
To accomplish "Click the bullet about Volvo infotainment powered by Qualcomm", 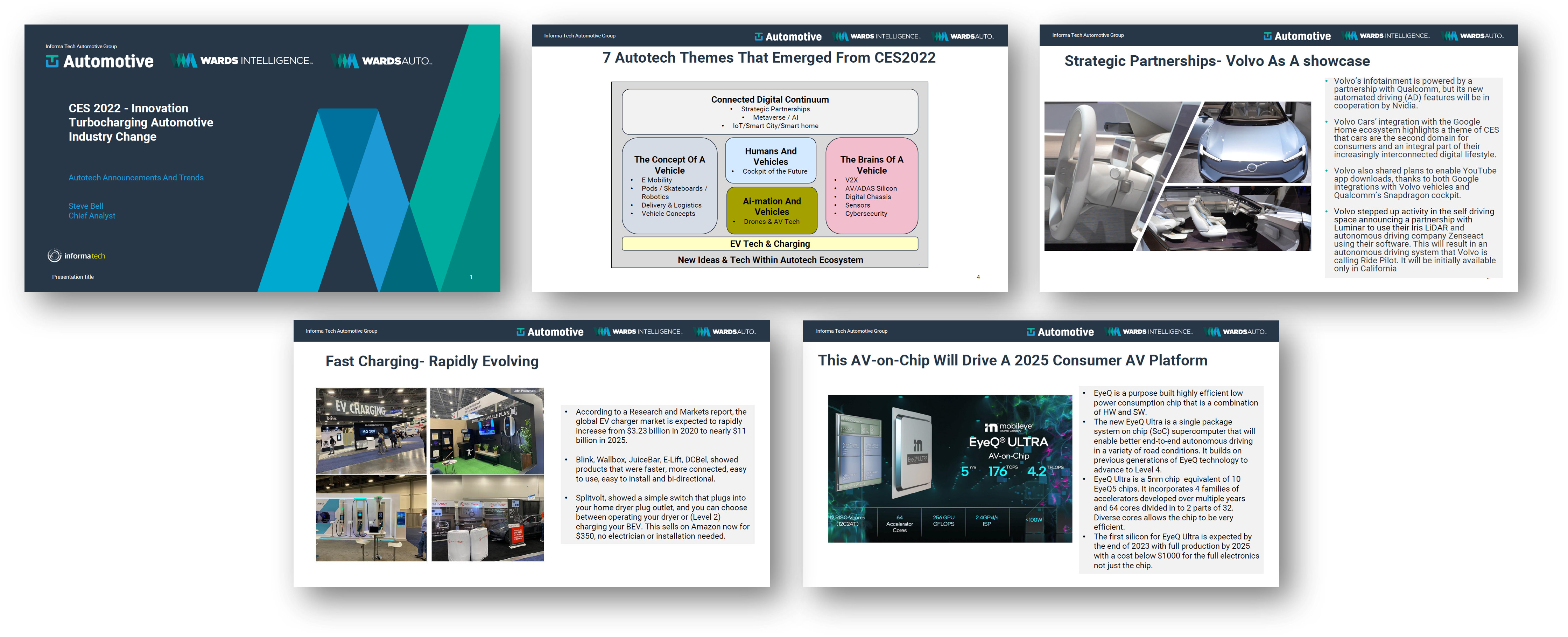I will tap(1411, 93).
